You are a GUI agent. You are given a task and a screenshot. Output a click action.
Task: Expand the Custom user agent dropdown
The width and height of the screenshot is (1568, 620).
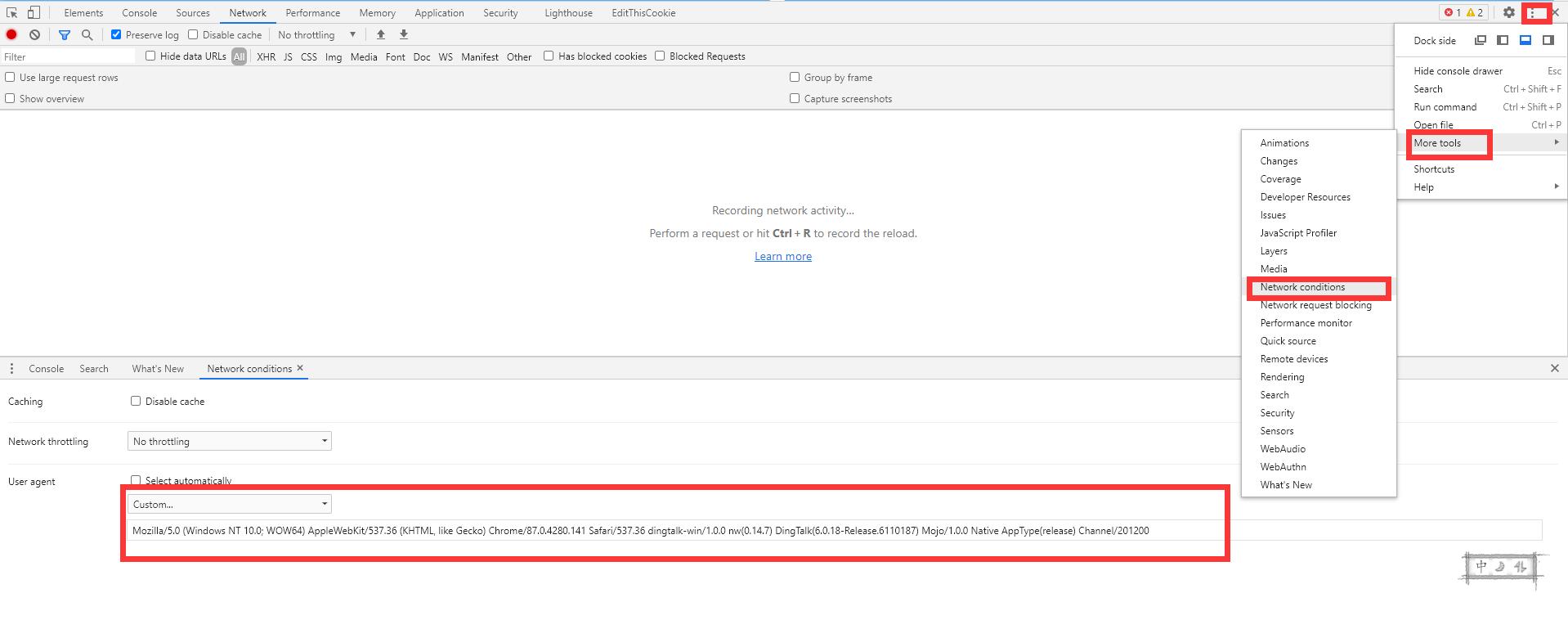click(229, 504)
